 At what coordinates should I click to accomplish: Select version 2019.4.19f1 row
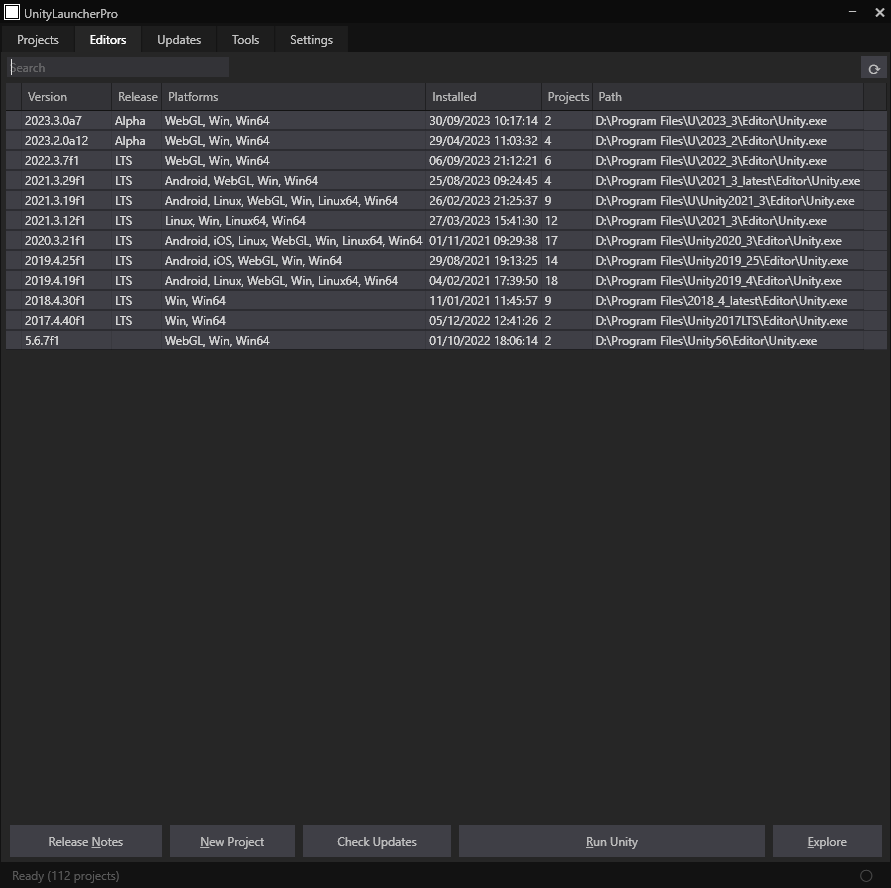pos(446,281)
